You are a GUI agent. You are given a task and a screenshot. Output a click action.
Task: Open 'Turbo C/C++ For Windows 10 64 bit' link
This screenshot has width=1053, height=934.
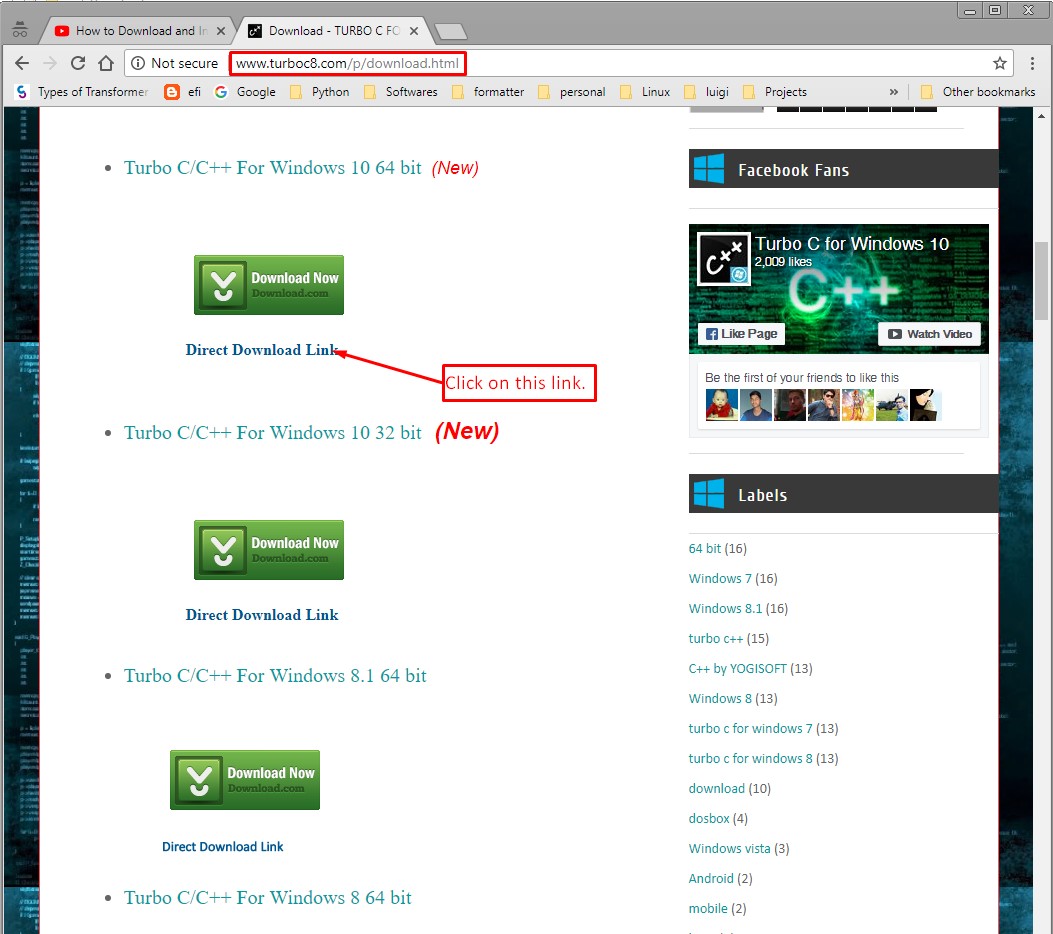(x=273, y=167)
